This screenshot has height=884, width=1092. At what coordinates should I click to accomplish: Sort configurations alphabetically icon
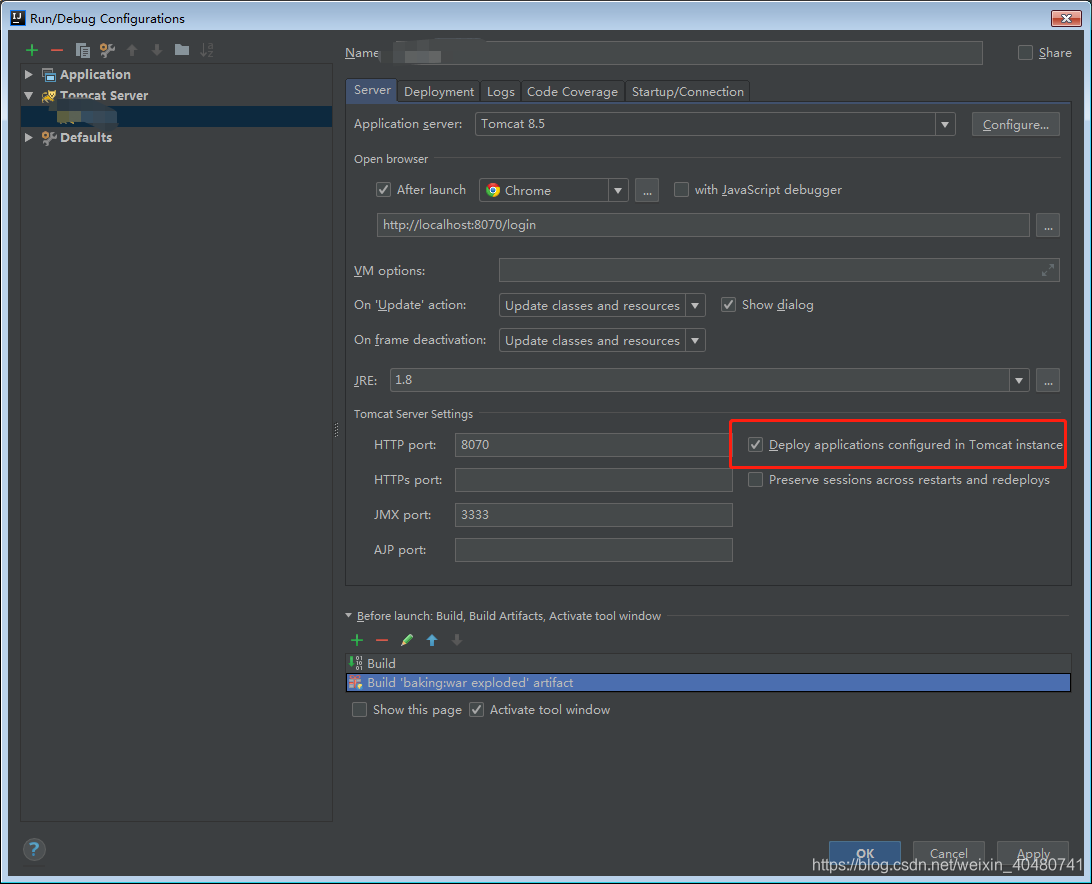pyautogui.click(x=207, y=50)
